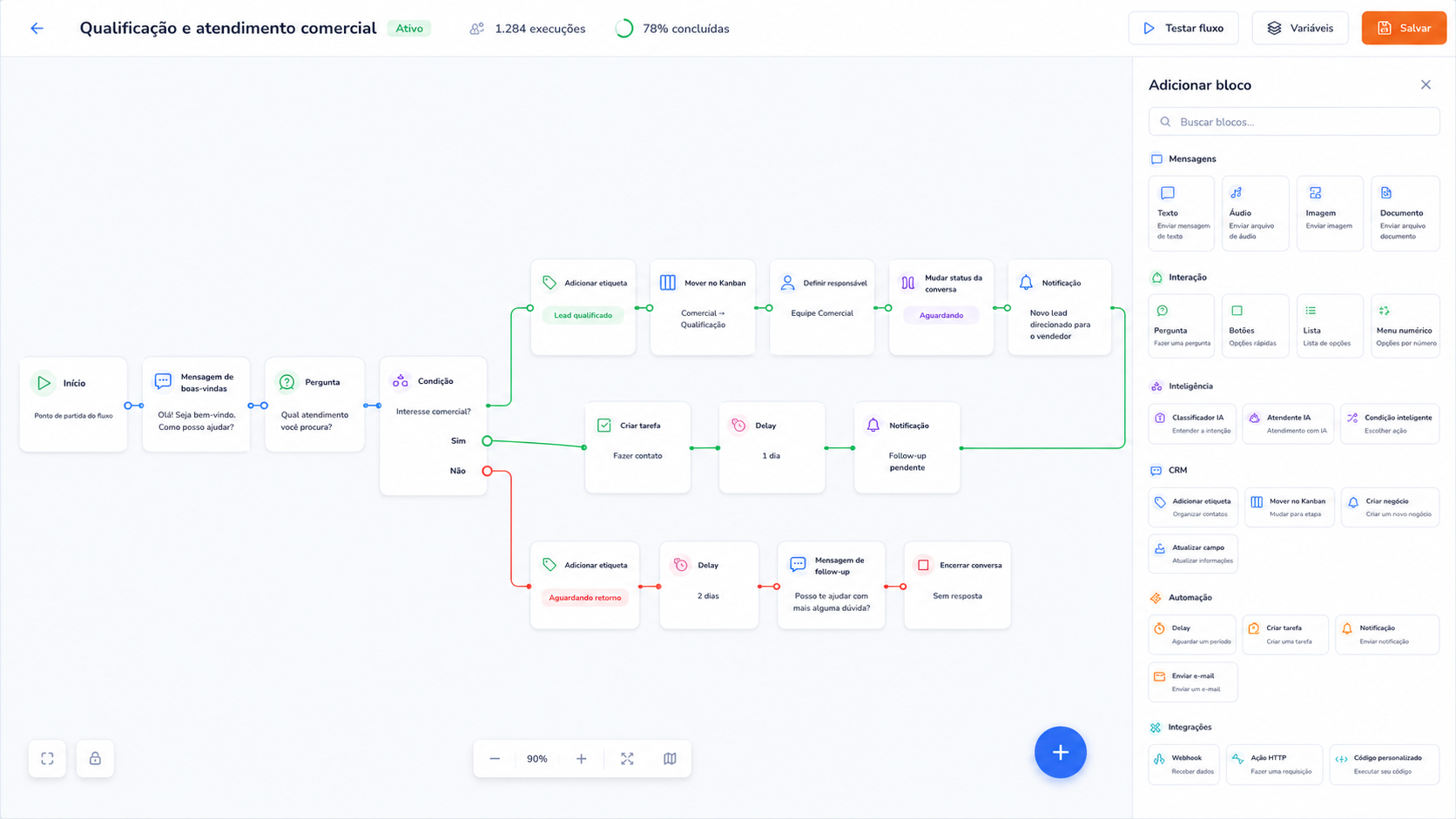Click the blue plus floating button

(x=1060, y=753)
